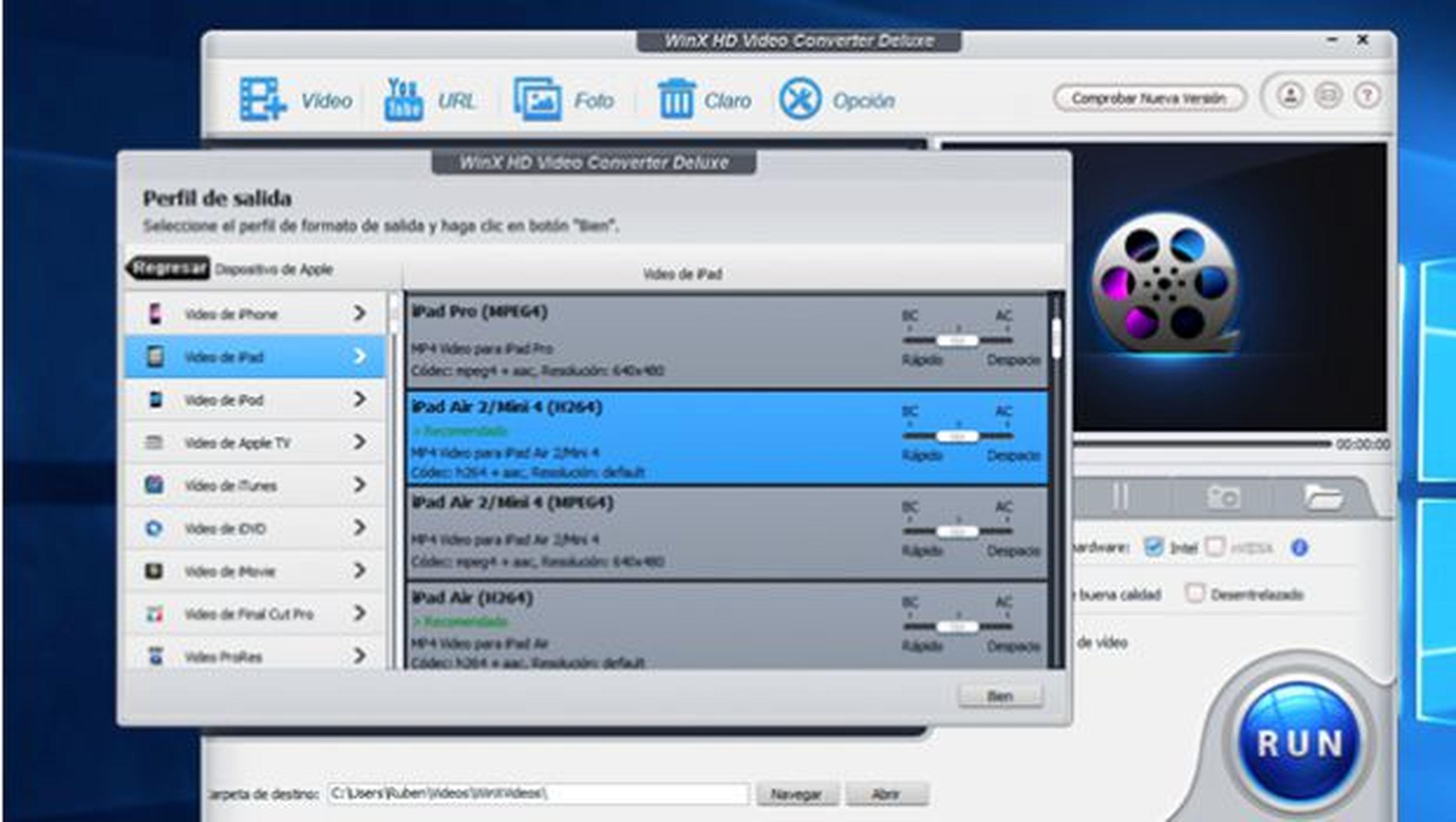Select Video de iPhone category label

231,314
